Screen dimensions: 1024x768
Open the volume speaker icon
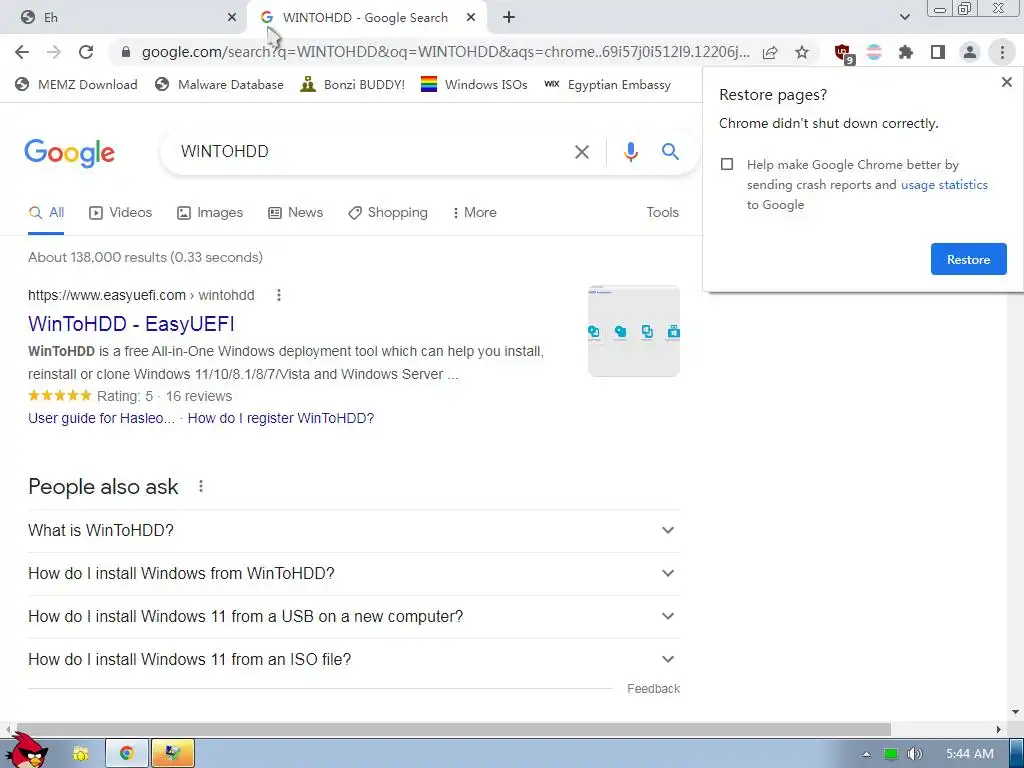coord(915,754)
